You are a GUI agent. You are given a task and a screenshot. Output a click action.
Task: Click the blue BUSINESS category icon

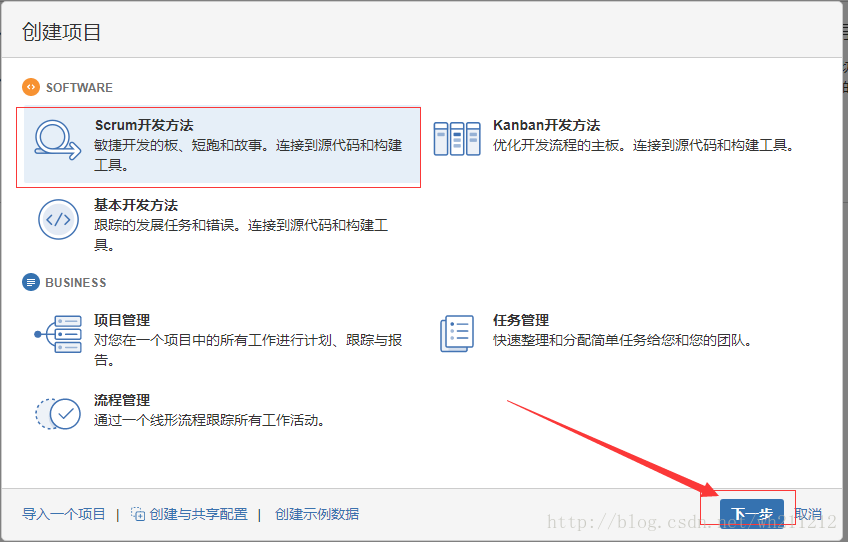click(31, 282)
